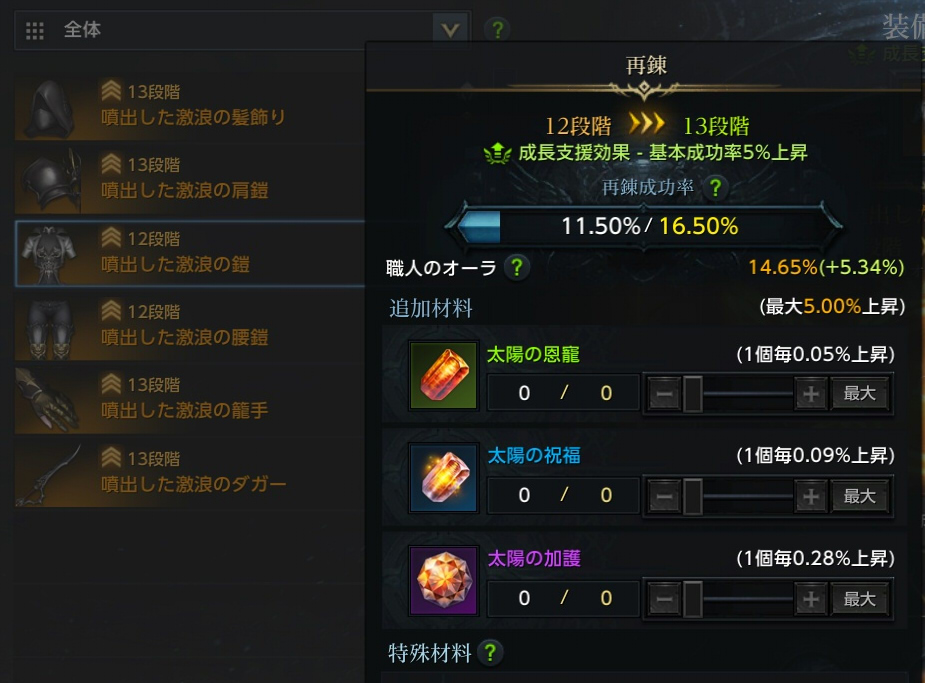Select the 太陽の恩寵 material icon

[x=444, y=376]
